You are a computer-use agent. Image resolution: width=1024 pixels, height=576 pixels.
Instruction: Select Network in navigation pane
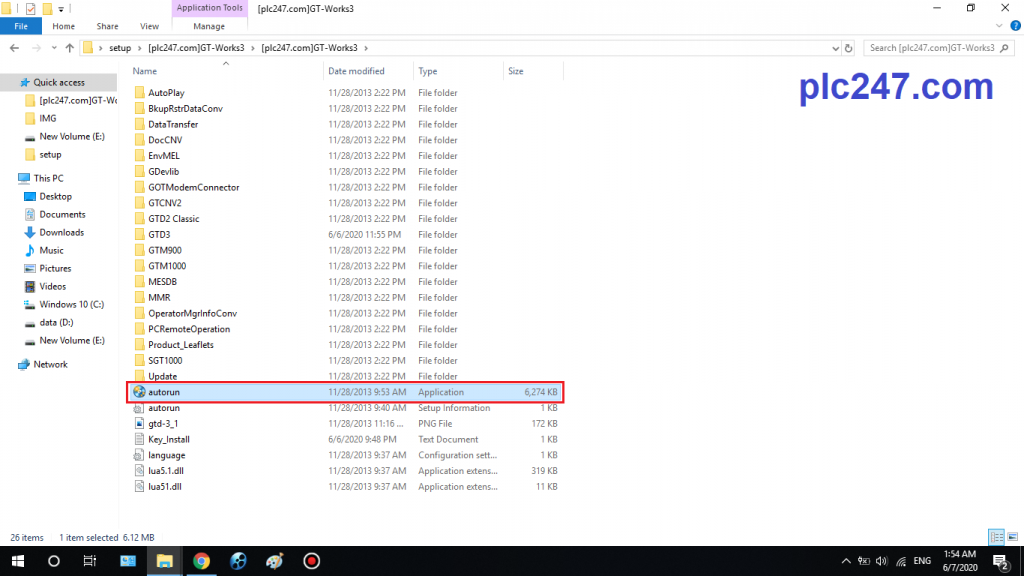tap(50, 364)
